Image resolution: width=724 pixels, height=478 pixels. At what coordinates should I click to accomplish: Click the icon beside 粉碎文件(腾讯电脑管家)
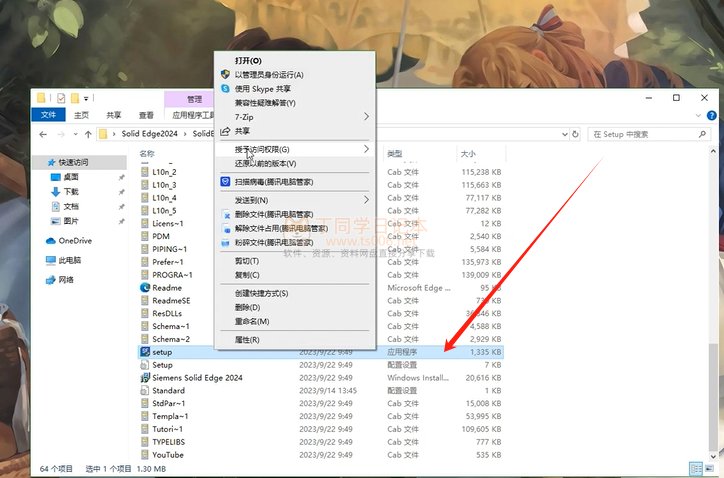225,242
